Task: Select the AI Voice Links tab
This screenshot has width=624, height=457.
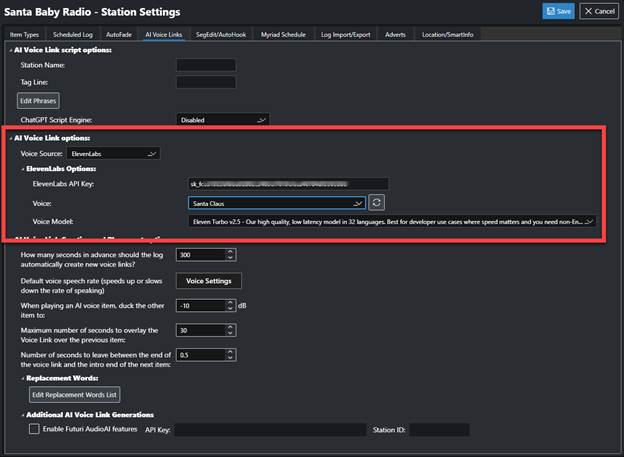Action: click(x=164, y=35)
